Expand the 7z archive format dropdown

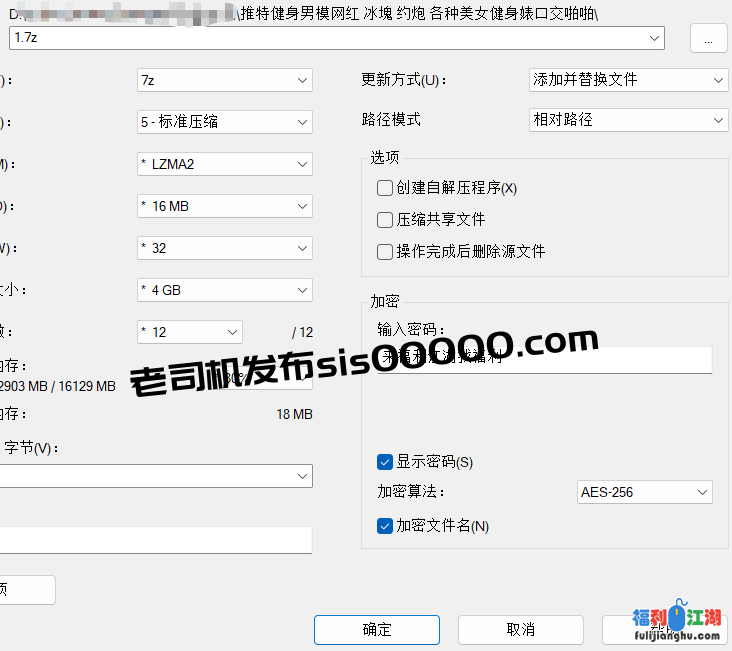point(302,80)
